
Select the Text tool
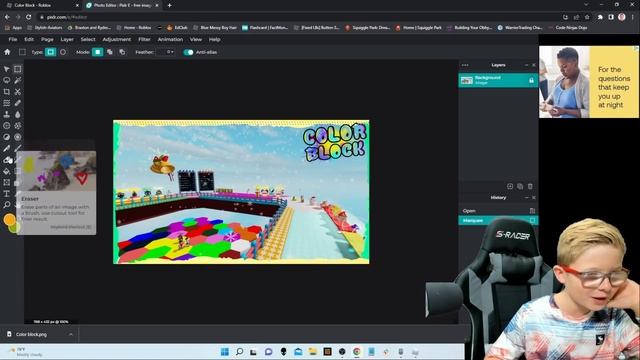[x=7, y=194]
